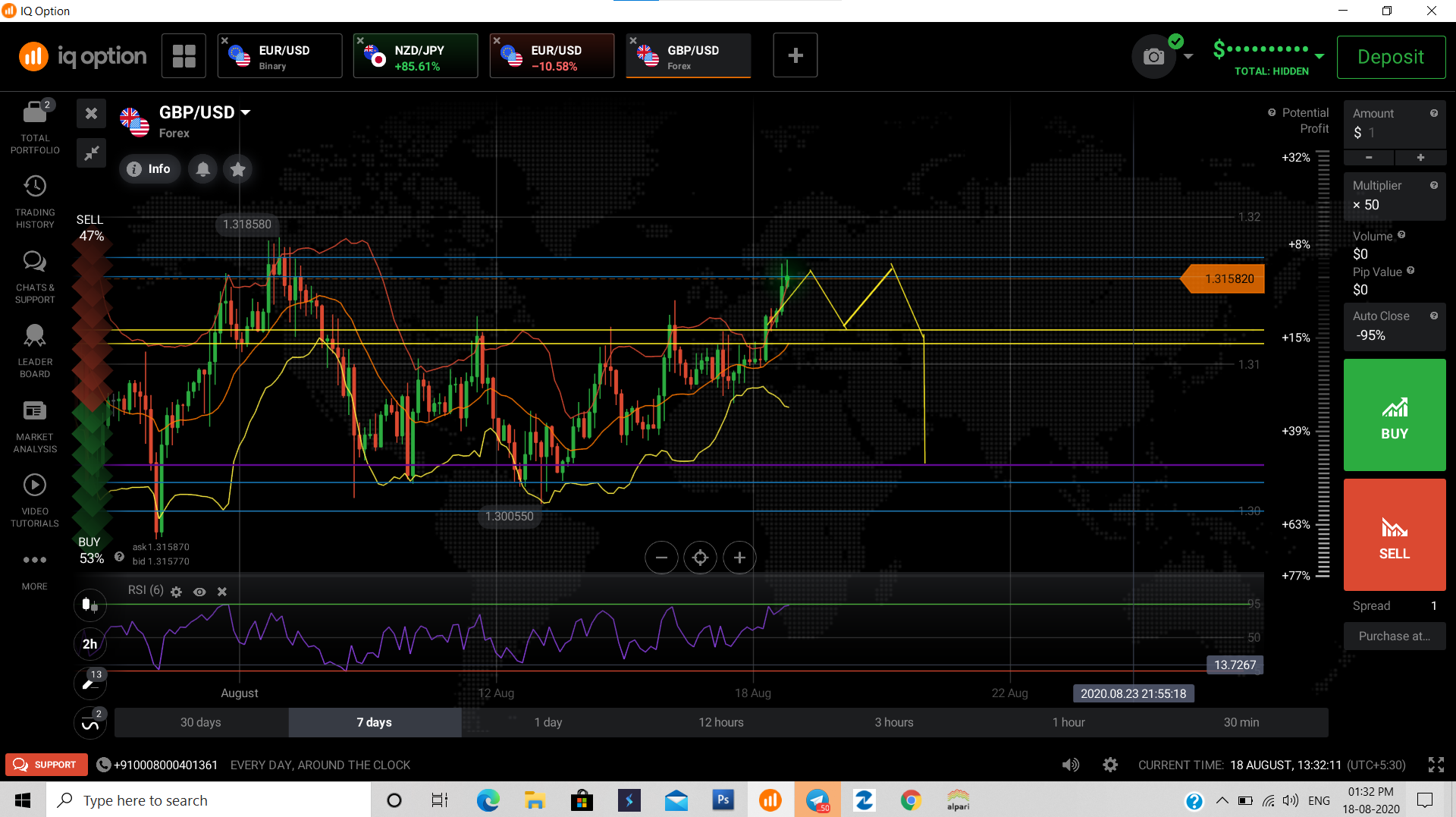Viewport: 1456px width, 817px height.
Task: Decrease the amount with the minus stepper
Action: tap(1369, 158)
